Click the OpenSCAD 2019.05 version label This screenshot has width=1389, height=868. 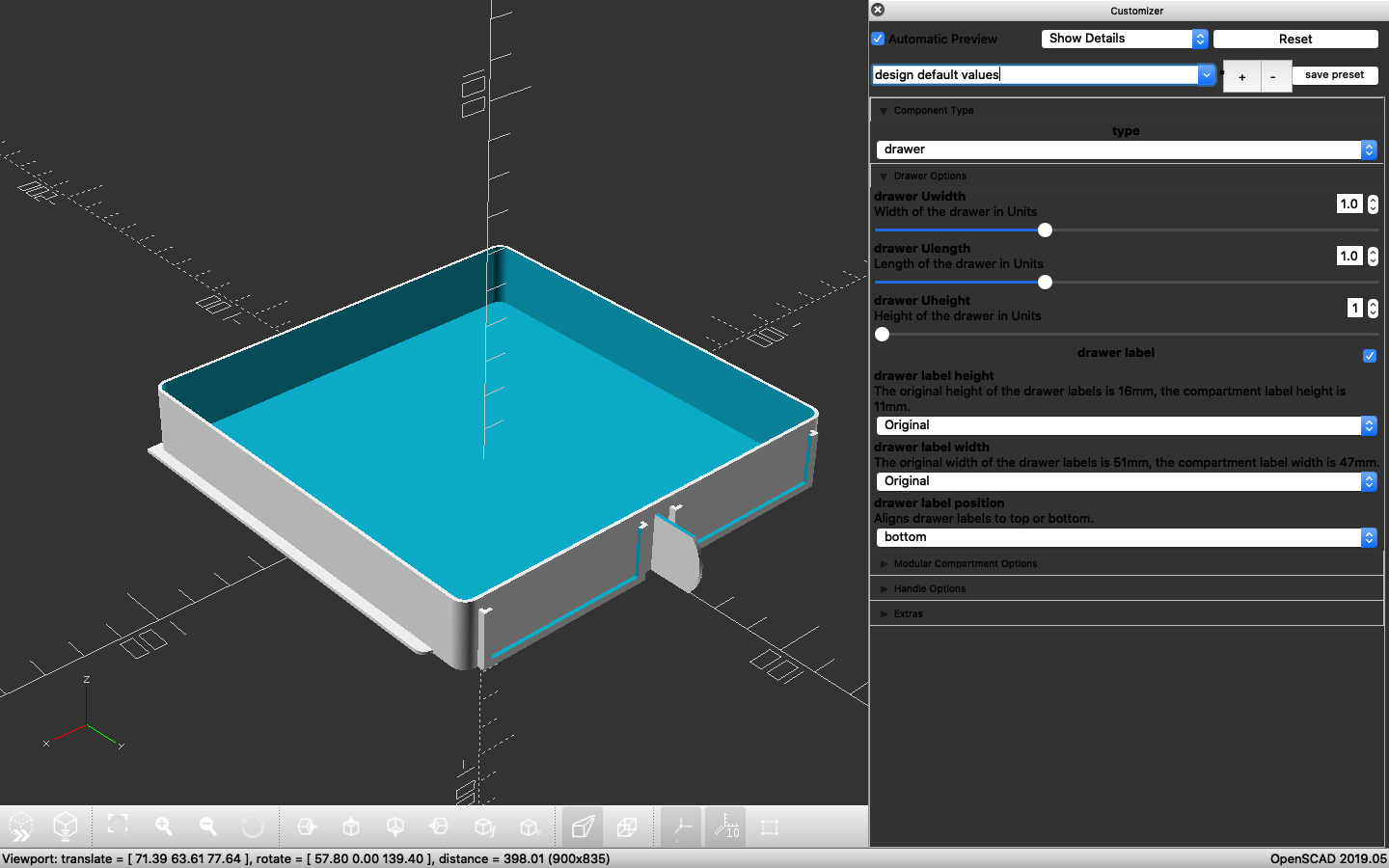(x=1328, y=858)
